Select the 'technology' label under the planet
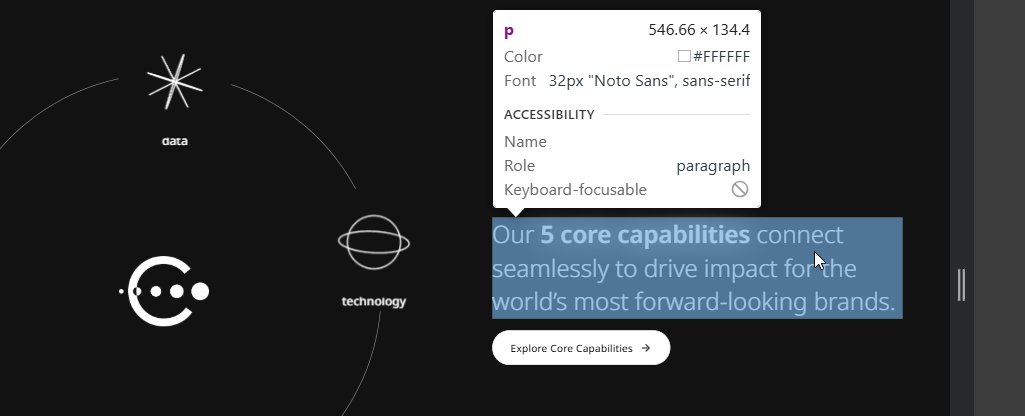This screenshot has height=416, width=1025. pyautogui.click(x=373, y=301)
